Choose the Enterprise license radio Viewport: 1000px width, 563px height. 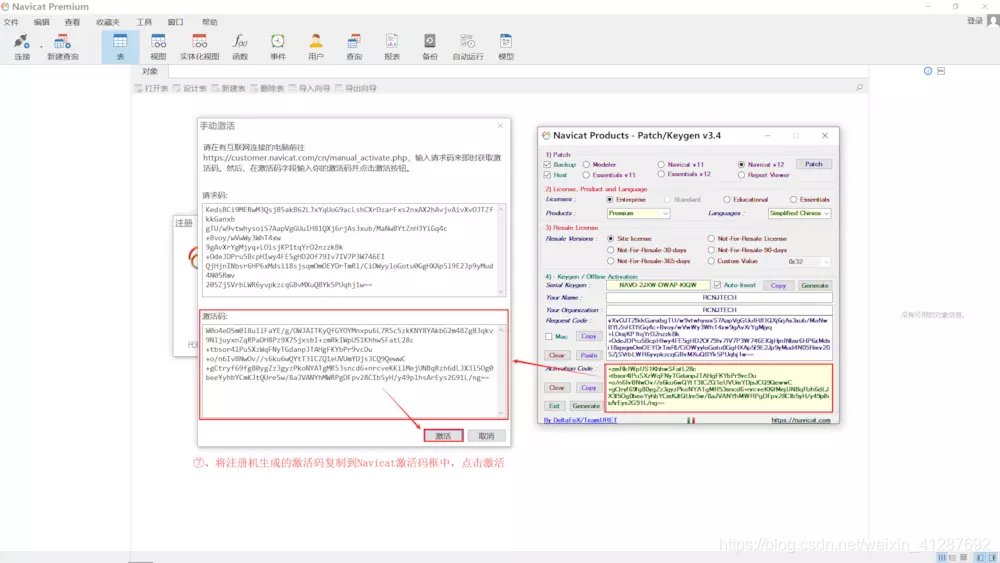610,200
